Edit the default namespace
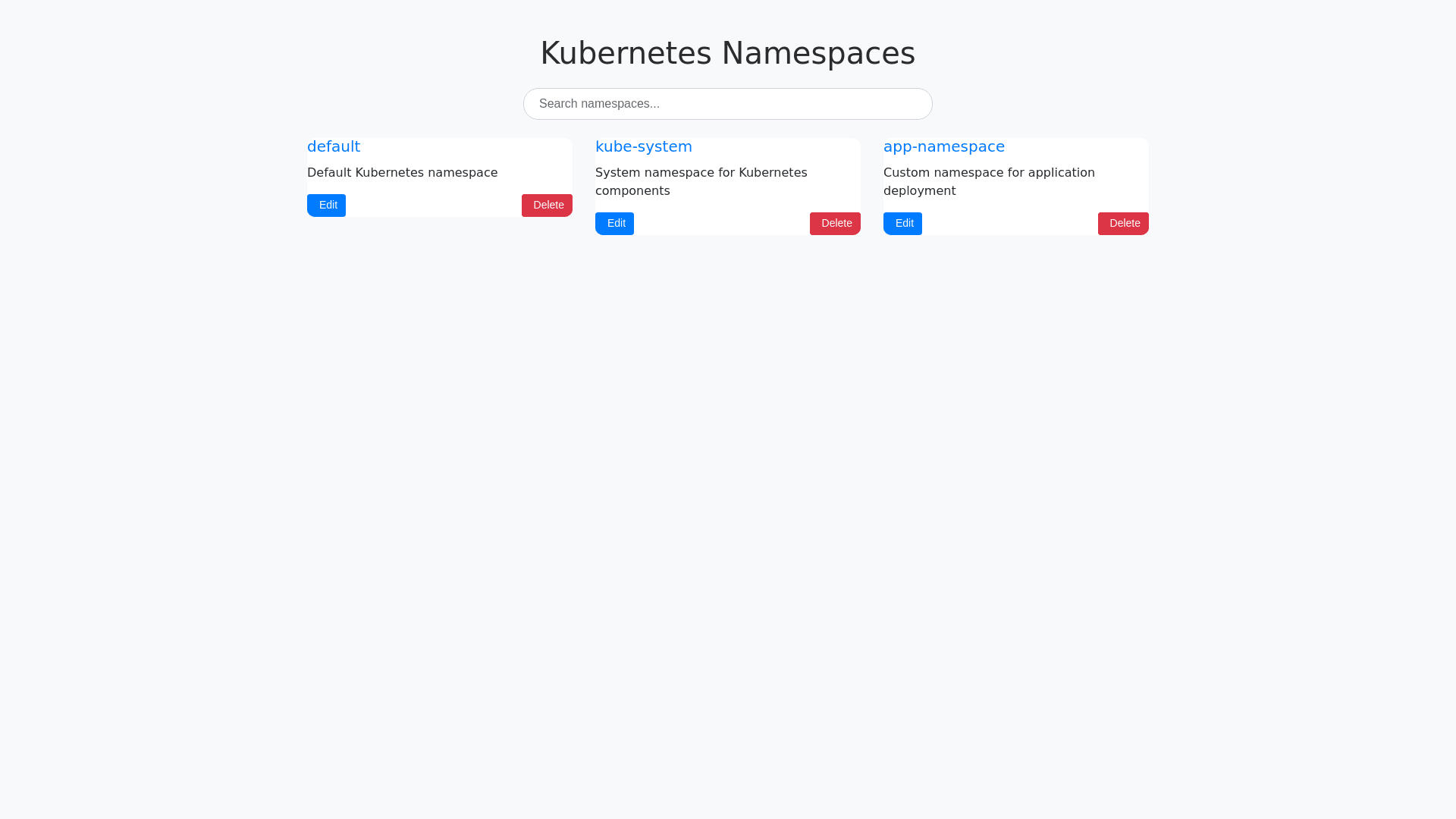The width and height of the screenshot is (1456, 819). coord(326,206)
